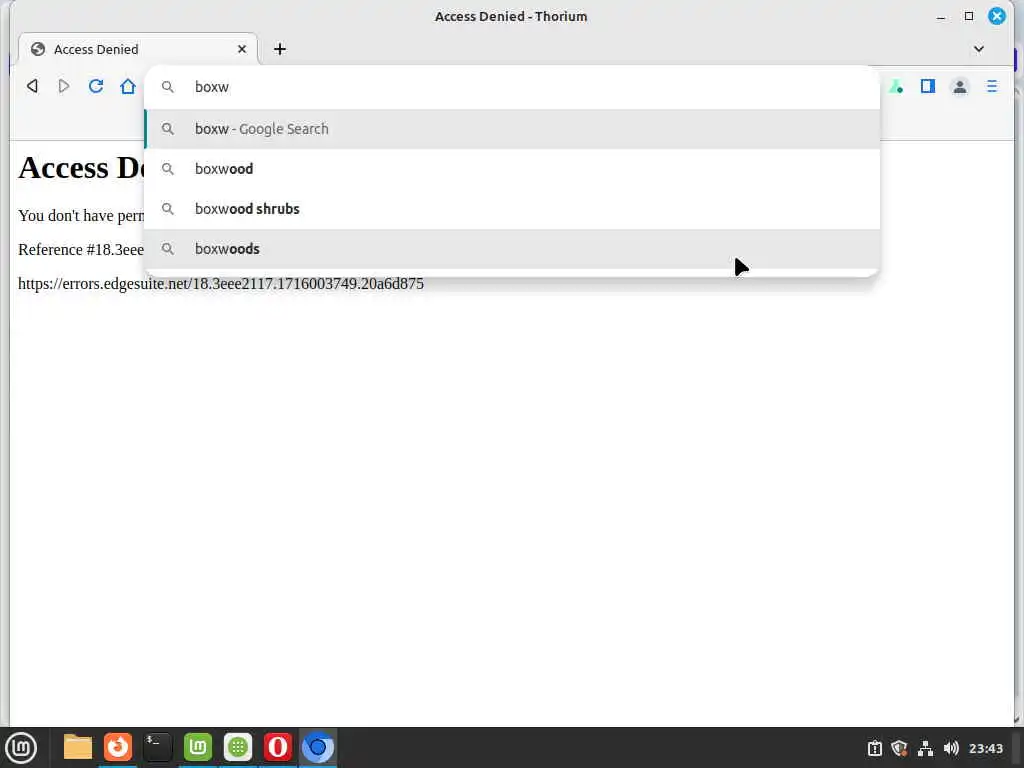Switch to Thorium in the taskbar
Screen dimensions: 1024x768
pos(318,747)
